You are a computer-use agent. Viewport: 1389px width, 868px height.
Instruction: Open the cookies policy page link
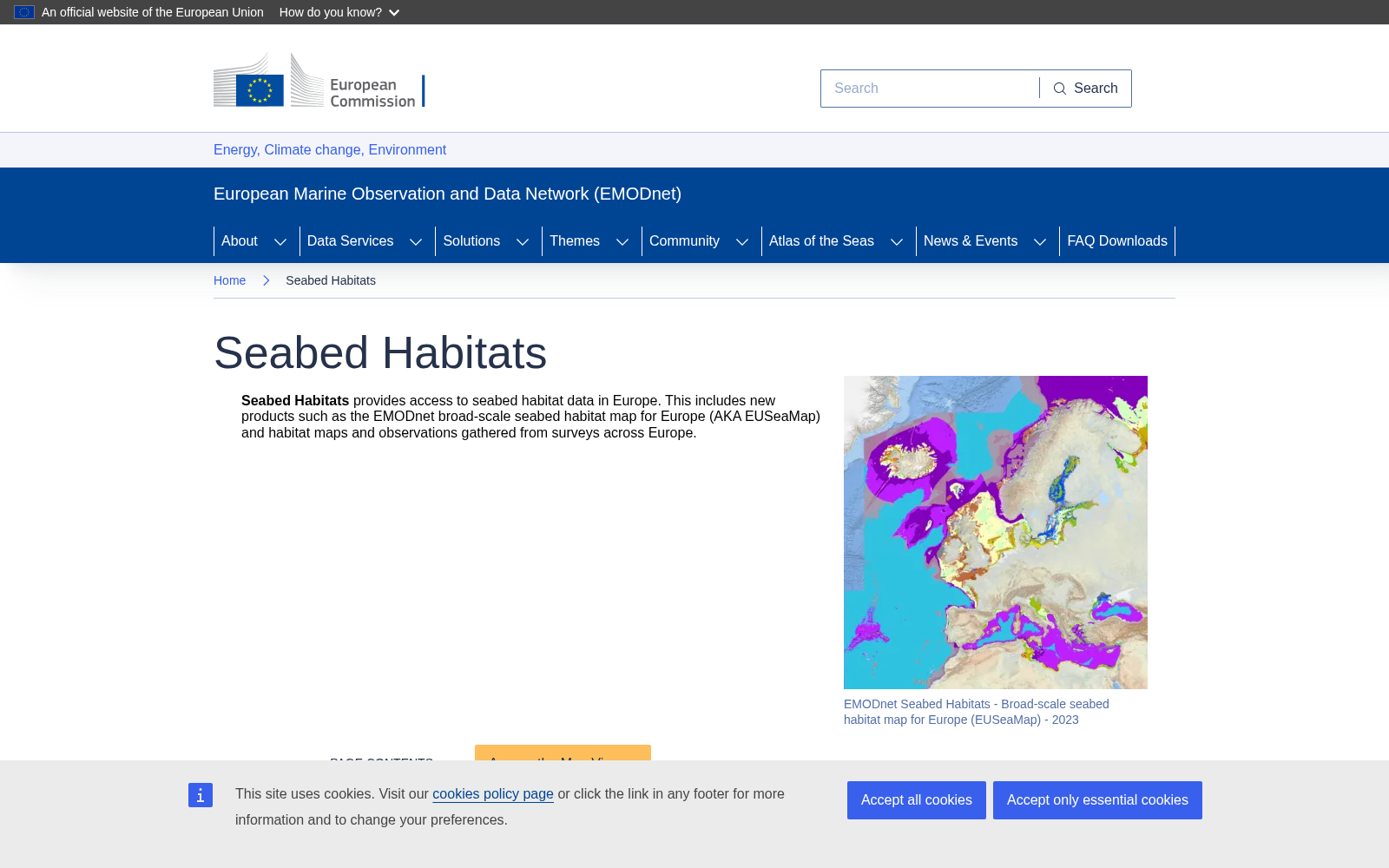tap(493, 794)
